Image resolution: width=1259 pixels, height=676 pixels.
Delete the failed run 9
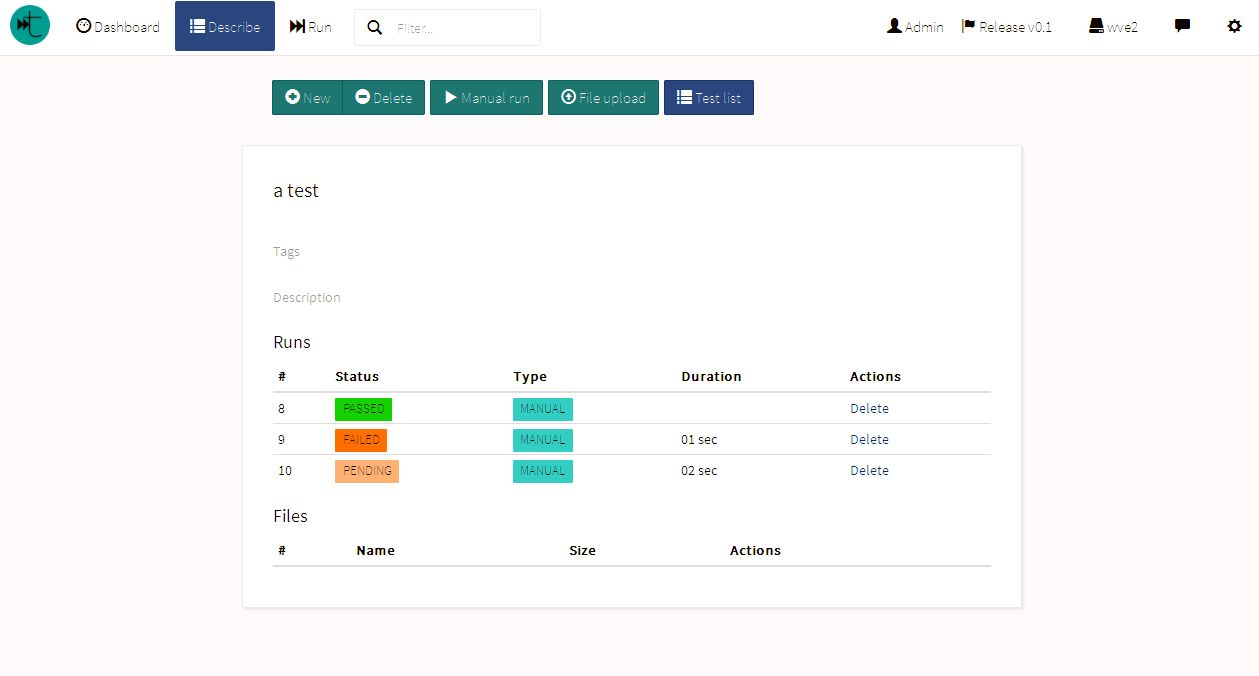tap(869, 440)
